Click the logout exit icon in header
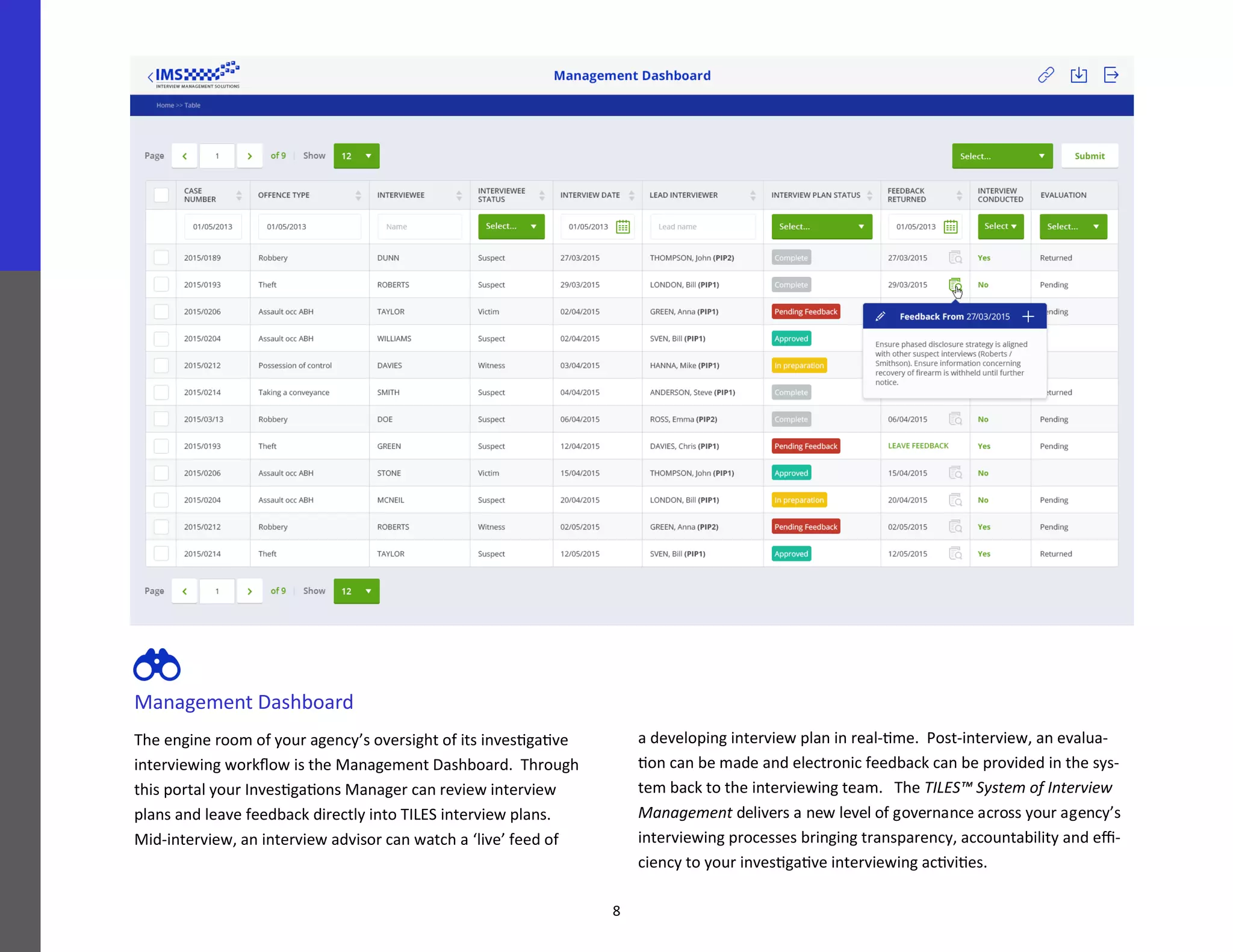Image resolution: width=1233 pixels, height=952 pixels. (1111, 75)
